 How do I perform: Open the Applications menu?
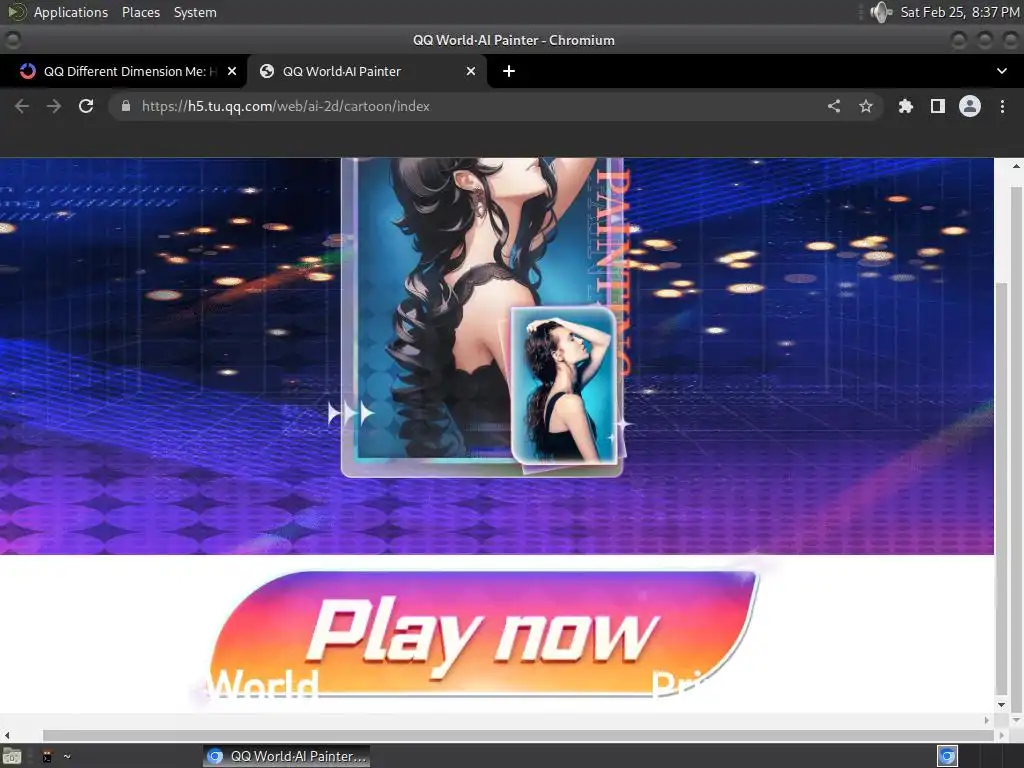coord(71,12)
